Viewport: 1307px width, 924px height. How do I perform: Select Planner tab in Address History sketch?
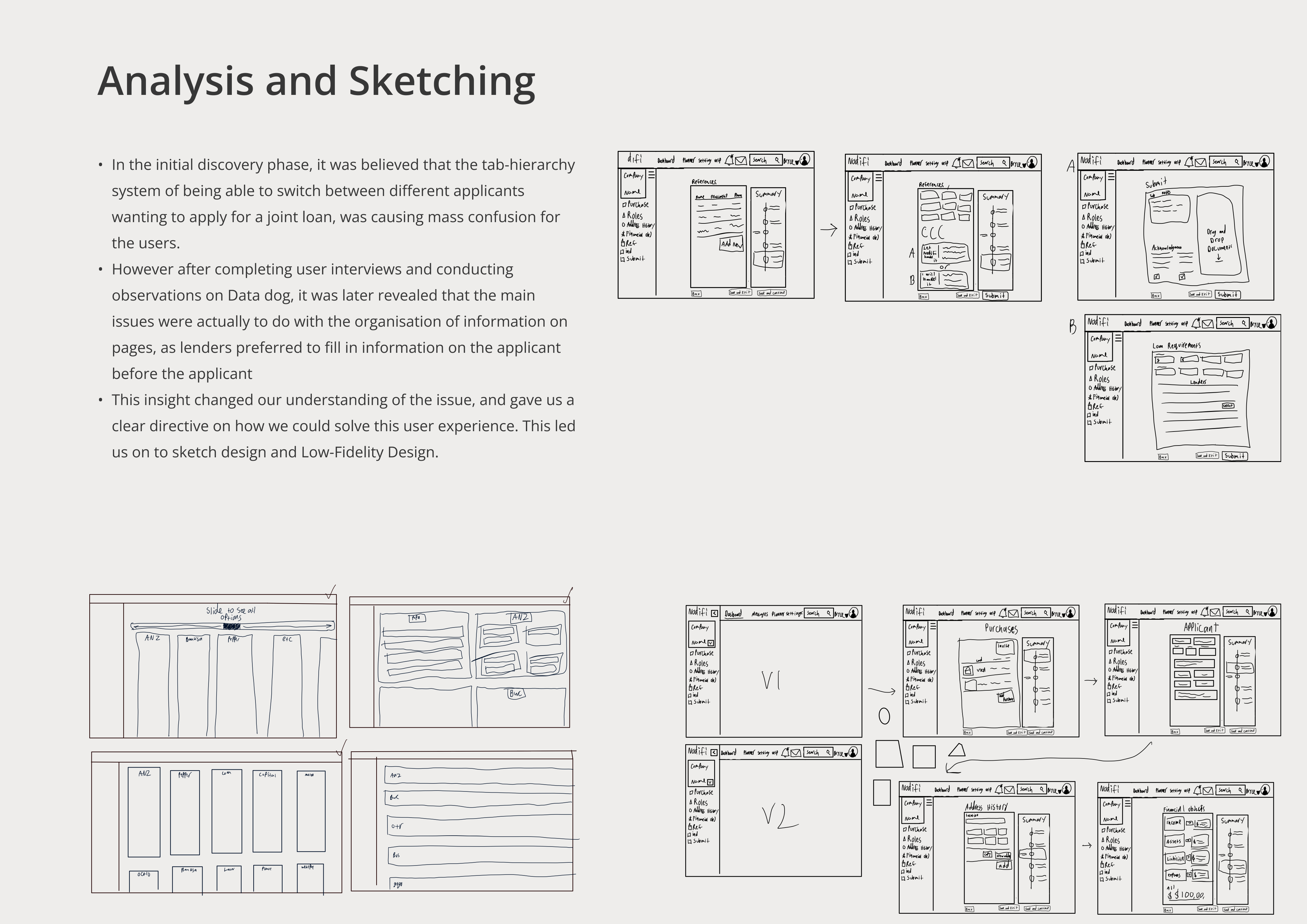tap(963, 790)
